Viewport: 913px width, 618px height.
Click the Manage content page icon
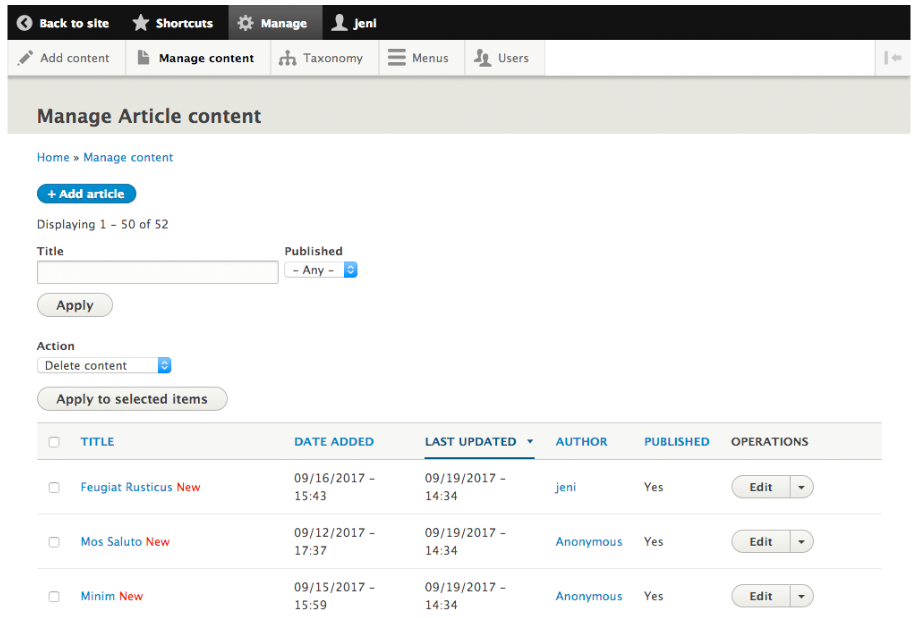[x=143, y=58]
